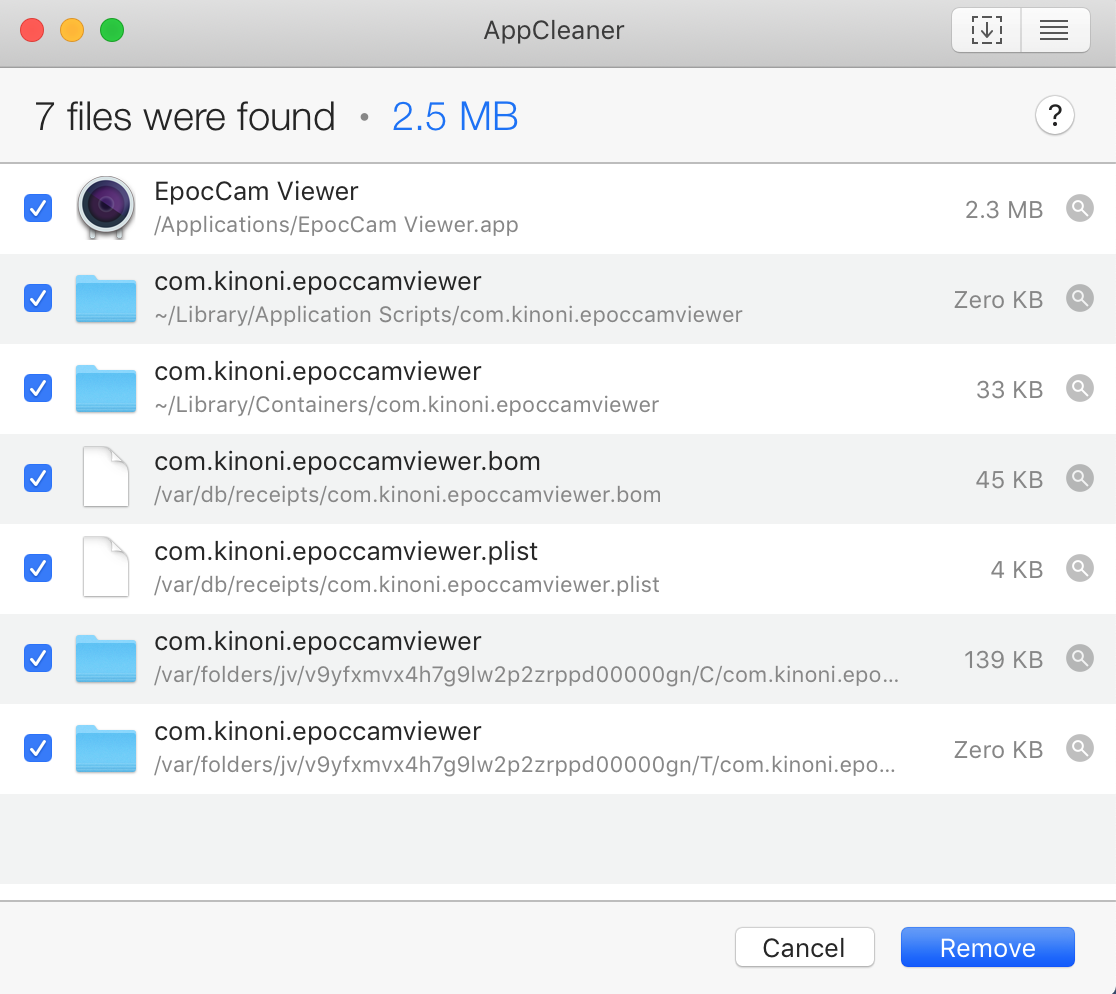
Task: Click folder icon of the /T/ temp entry
Action: click(x=106, y=749)
